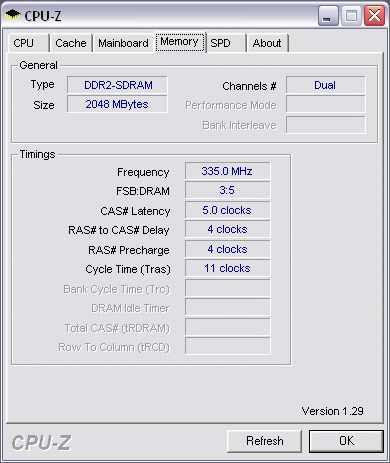Click the Refresh button

(x=264, y=441)
